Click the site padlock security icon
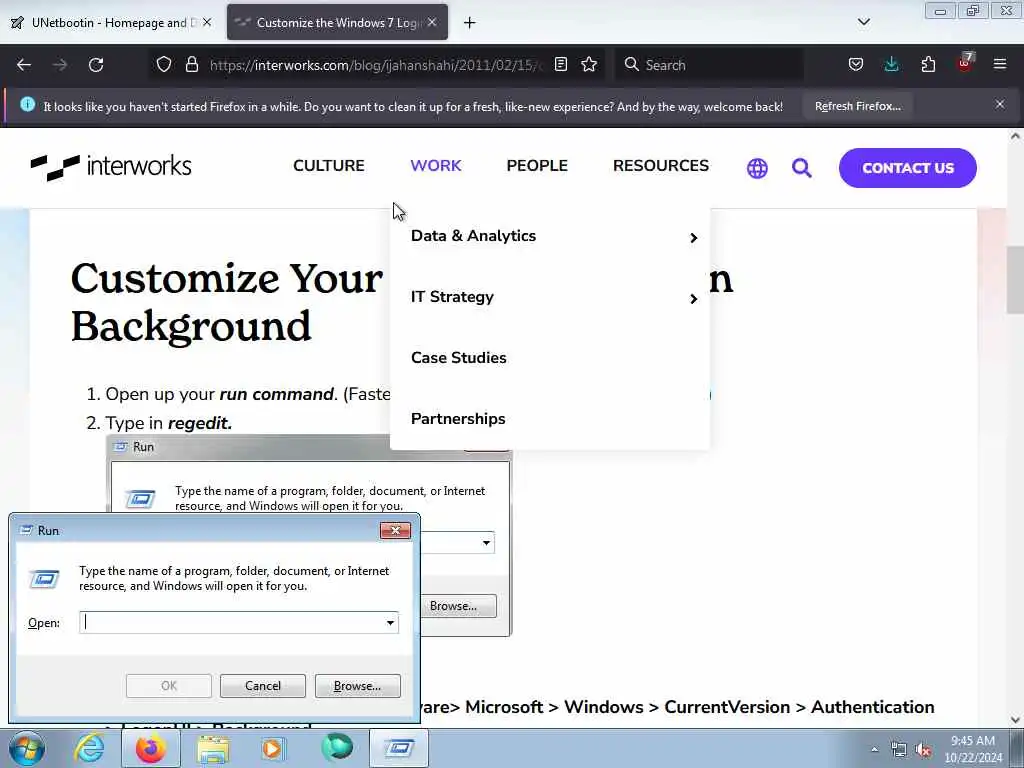 [x=191, y=64]
